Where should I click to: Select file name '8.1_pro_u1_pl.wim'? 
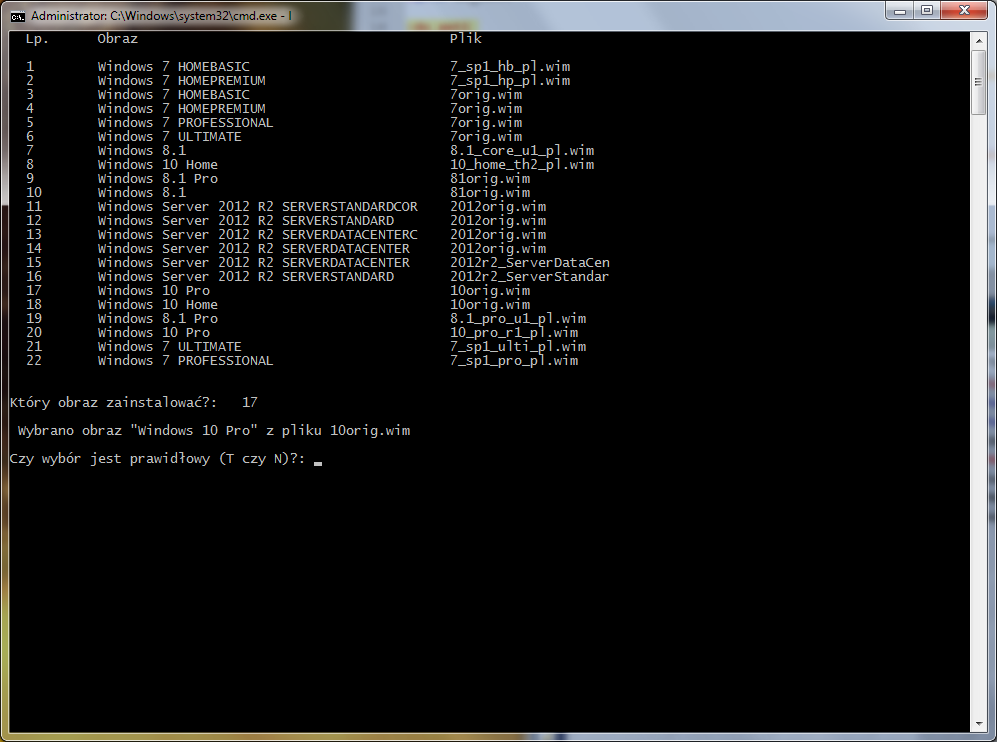(518, 319)
